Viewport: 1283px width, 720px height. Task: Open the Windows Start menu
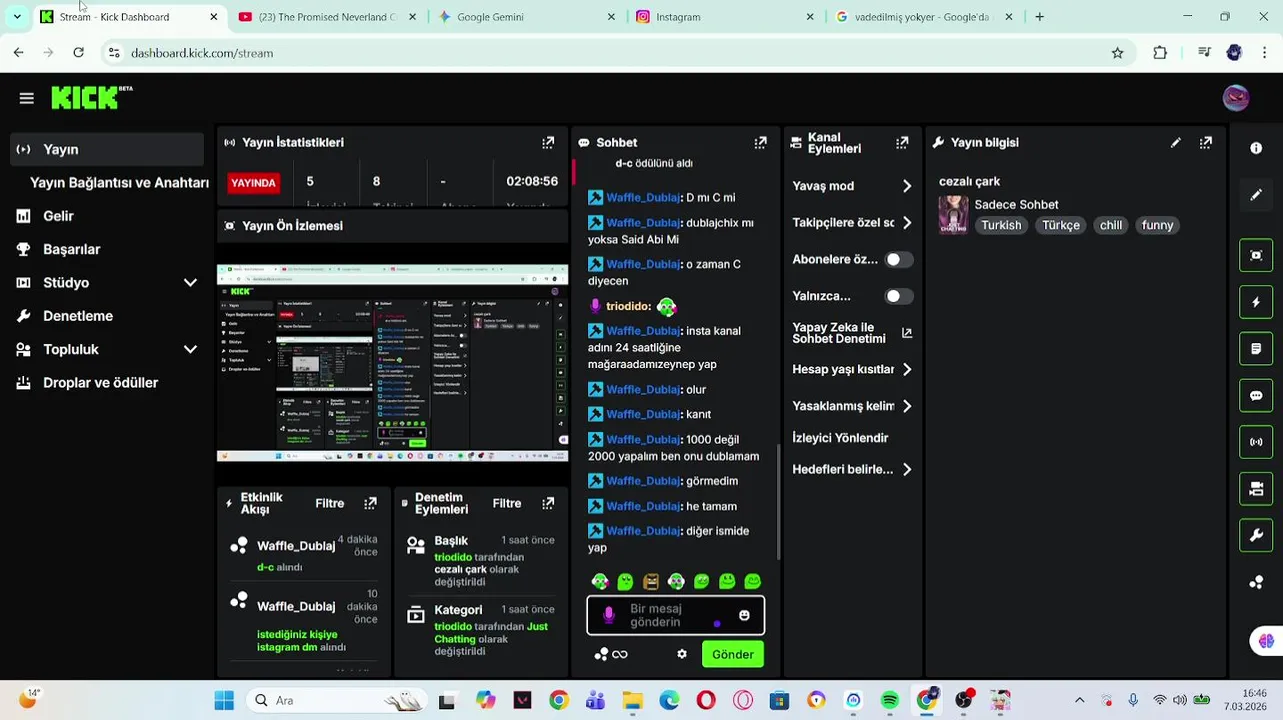point(224,700)
